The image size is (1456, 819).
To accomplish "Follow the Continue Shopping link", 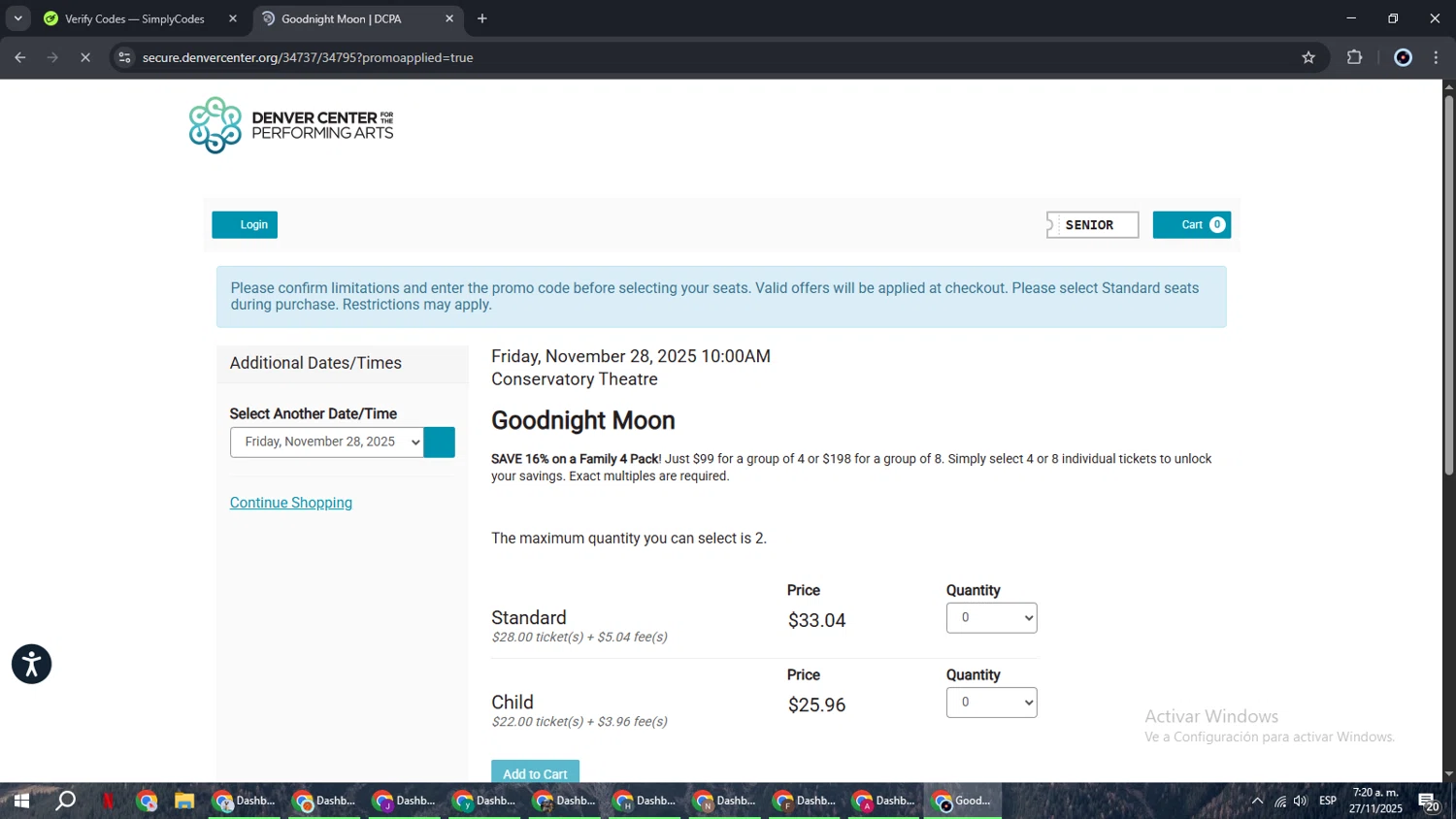I will pyautogui.click(x=291, y=503).
